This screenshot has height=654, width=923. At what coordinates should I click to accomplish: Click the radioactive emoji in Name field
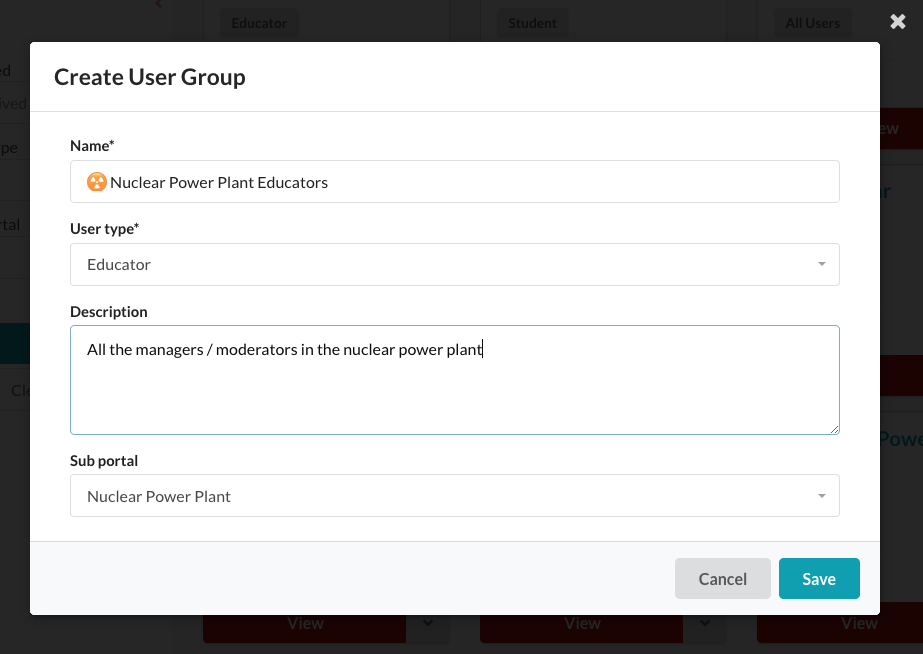[97, 182]
